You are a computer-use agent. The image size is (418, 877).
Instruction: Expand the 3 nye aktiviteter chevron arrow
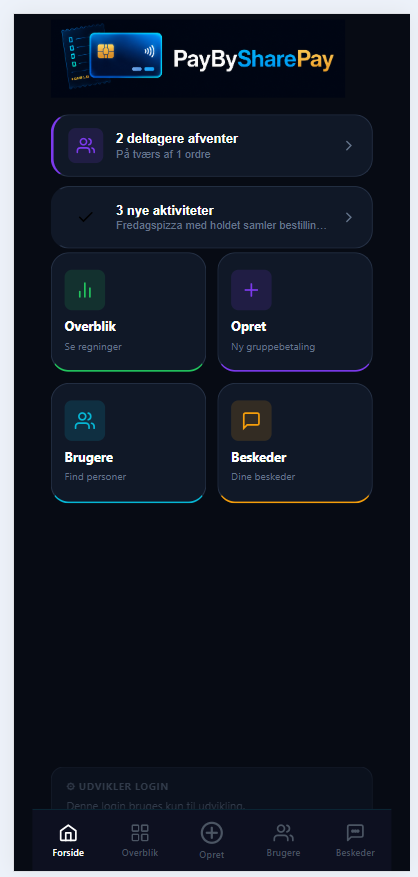point(349,217)
